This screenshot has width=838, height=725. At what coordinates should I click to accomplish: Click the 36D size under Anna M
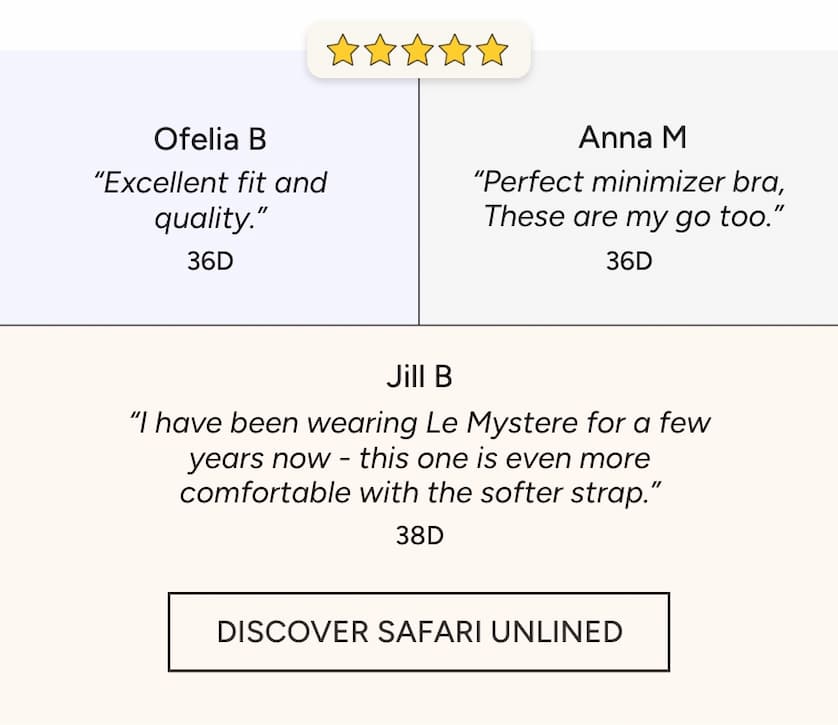(x=629, y=261)
